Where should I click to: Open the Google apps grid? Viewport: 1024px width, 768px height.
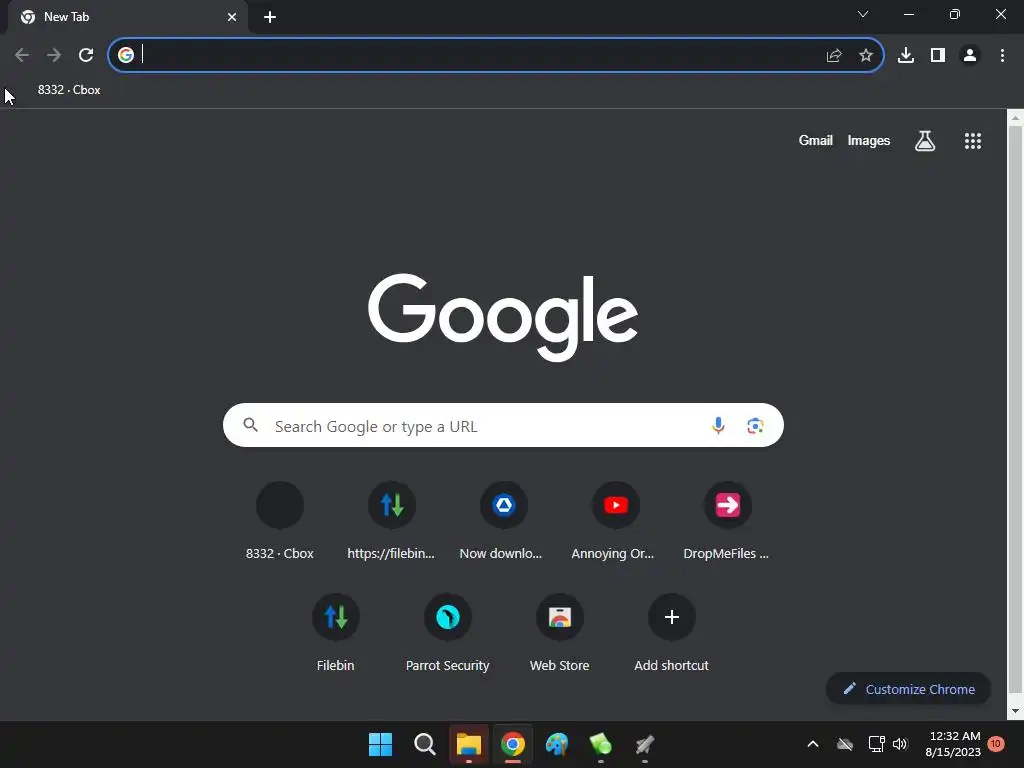tap(973, 140)
